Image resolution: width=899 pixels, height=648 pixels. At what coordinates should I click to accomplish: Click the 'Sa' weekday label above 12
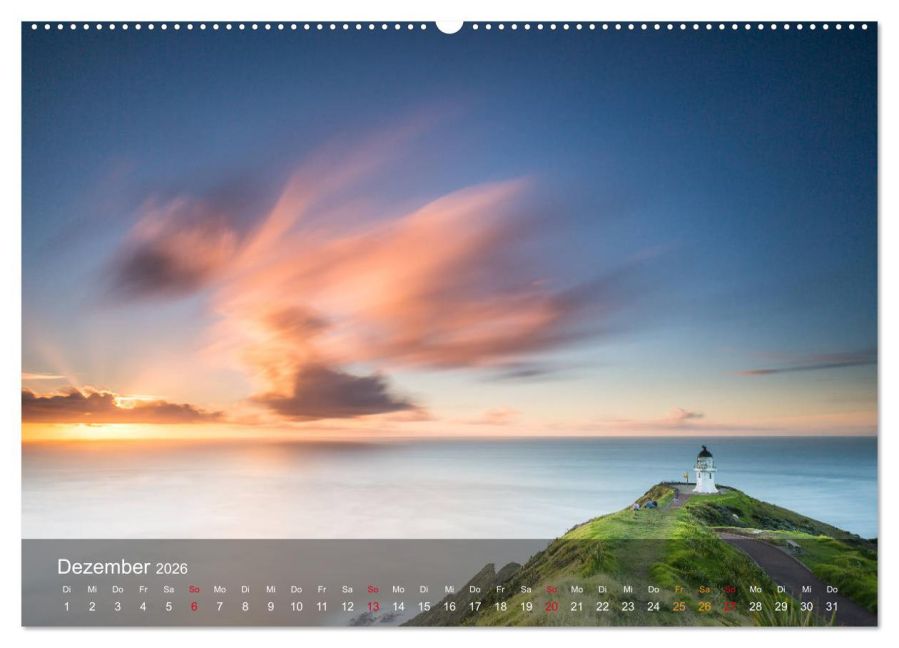(x=347, y=590)
